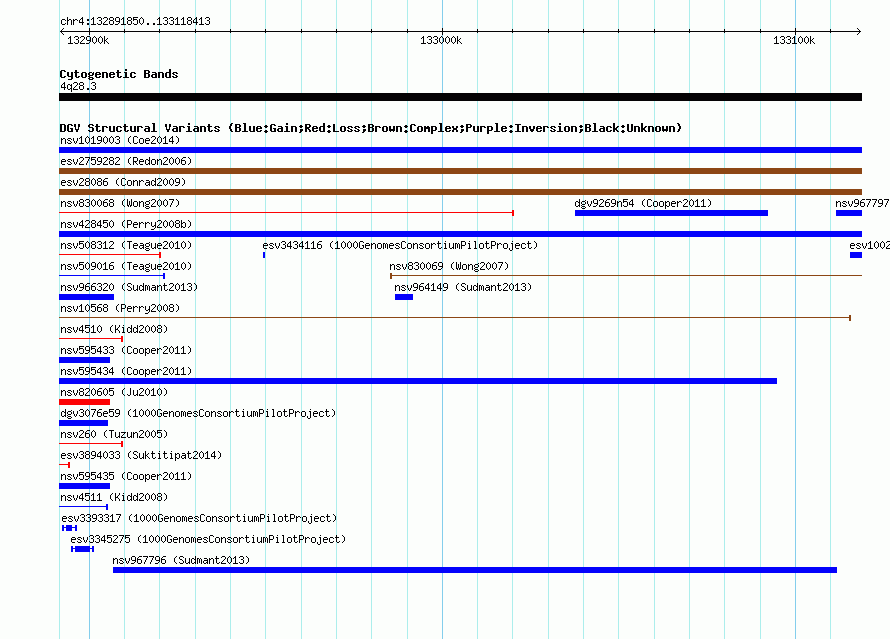Click the nsv830069 (Wong2007) label
The height and width of the screenshot is (639, 890).
(x=449, y=266)
